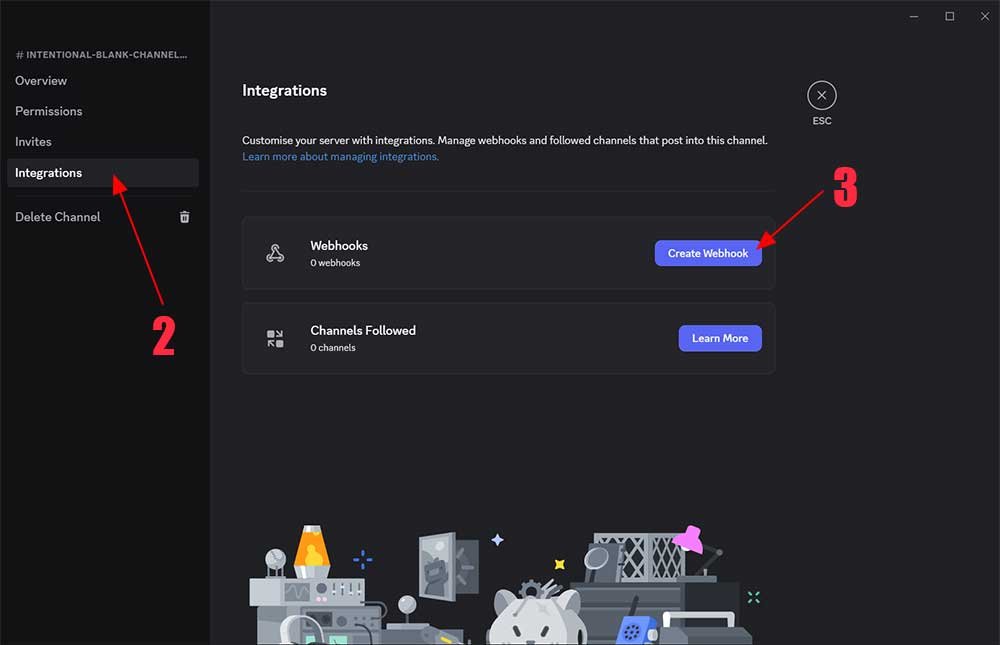
Task: Maximize the Discord window
Action: click(x=950, y=16)
